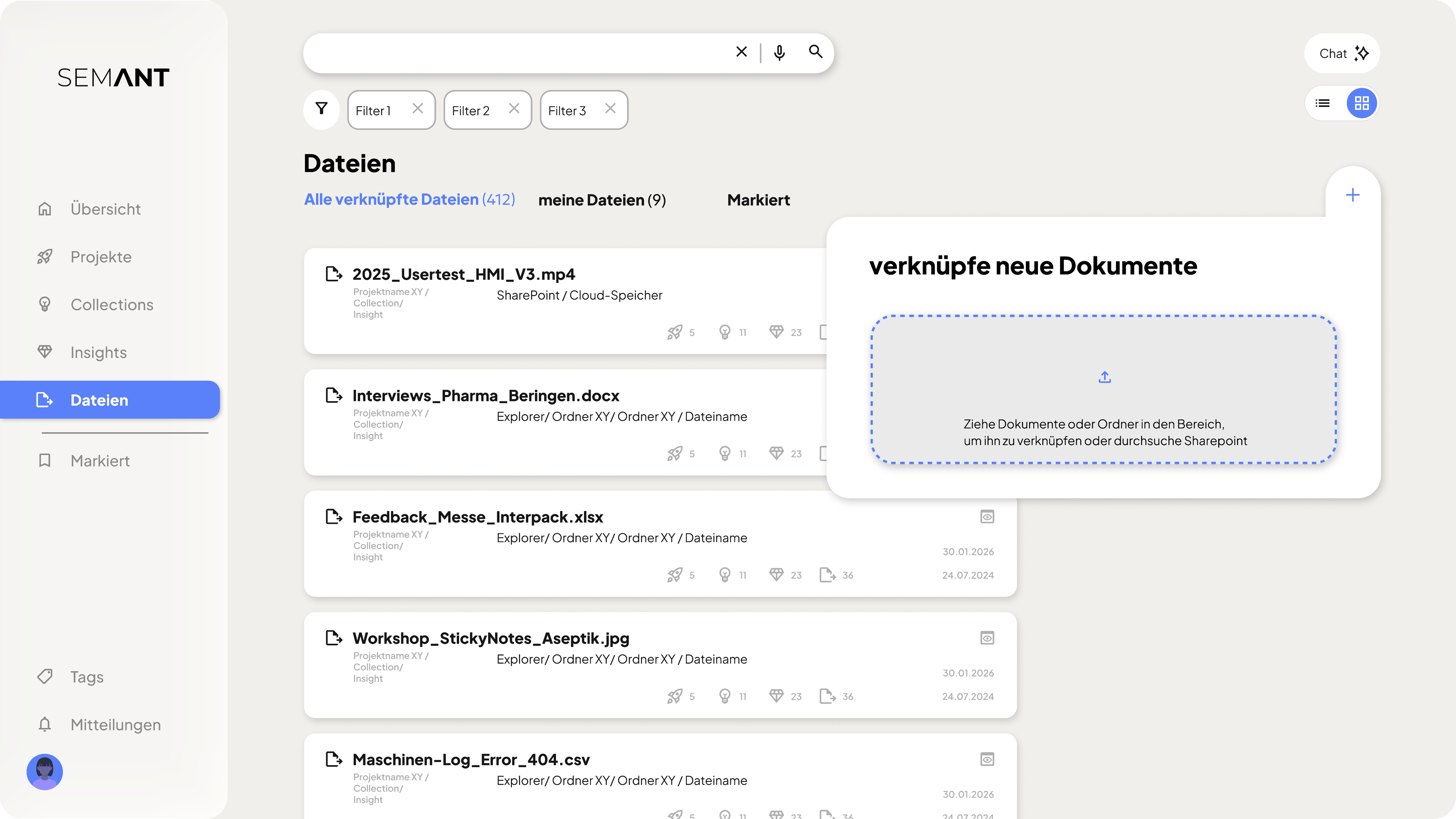This screenshot has width=1456, height=819.
Task: Switch to grid view
Action: [x=1362, y=104]
